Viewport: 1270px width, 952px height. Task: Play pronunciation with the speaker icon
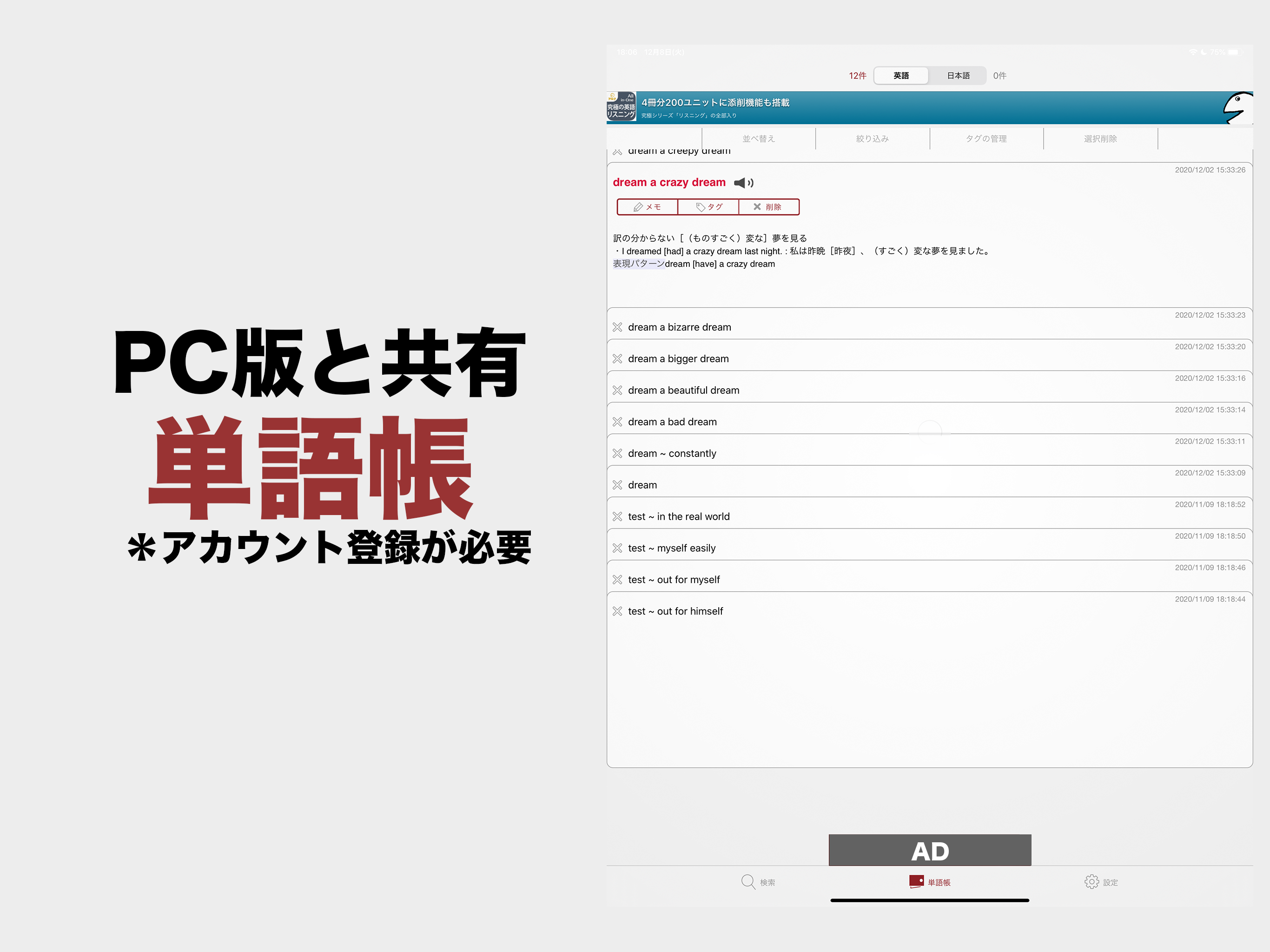click(743, 183)
